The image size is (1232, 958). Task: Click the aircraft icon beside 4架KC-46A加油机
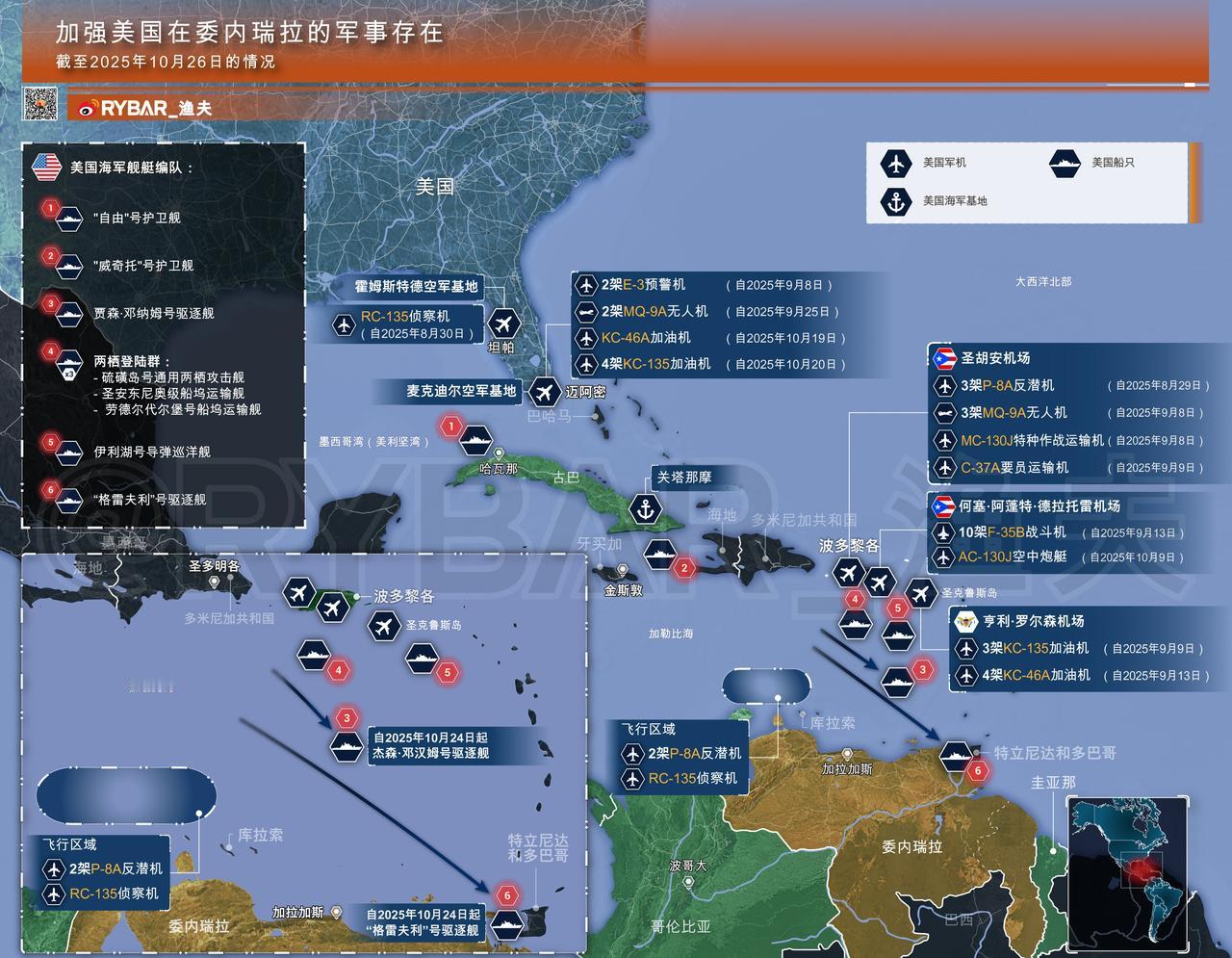967,676
